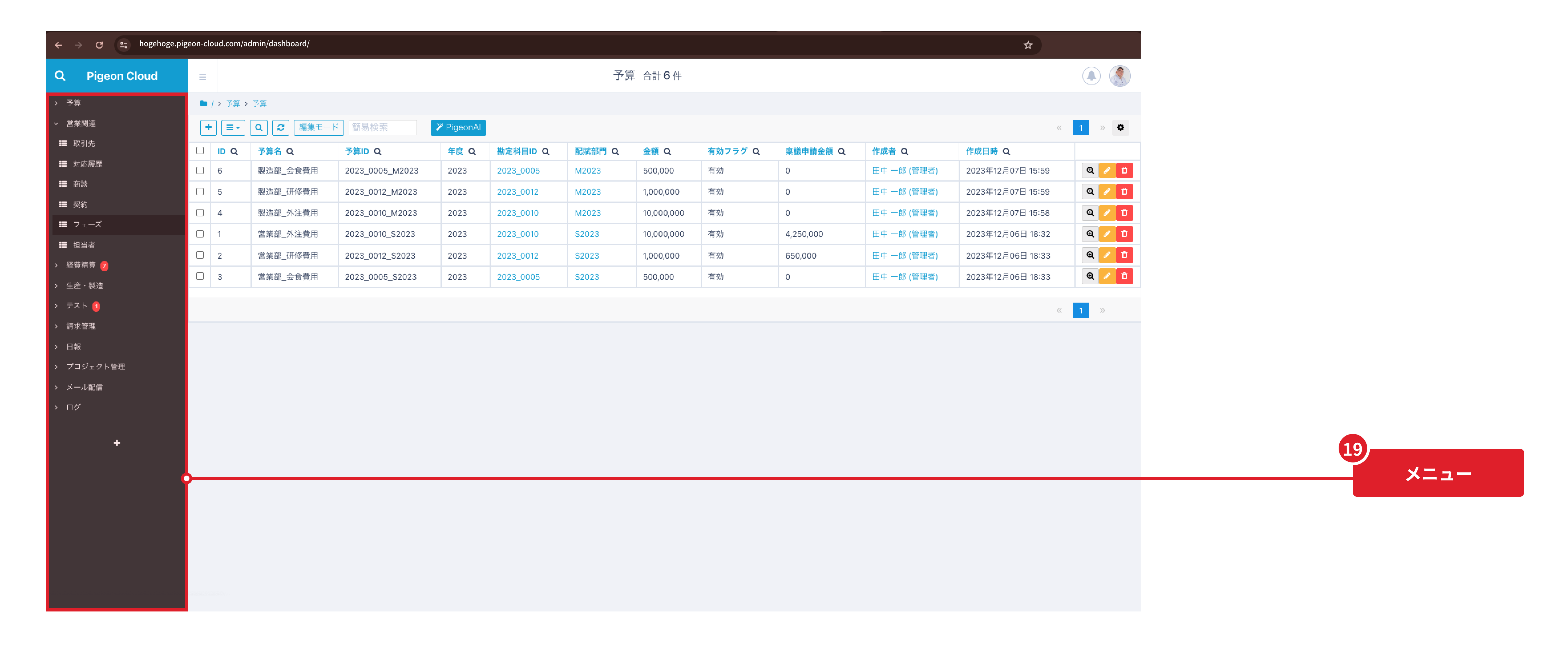
Task: Open the 2023_0010 link in row ID 1
Action: [518, 234]
